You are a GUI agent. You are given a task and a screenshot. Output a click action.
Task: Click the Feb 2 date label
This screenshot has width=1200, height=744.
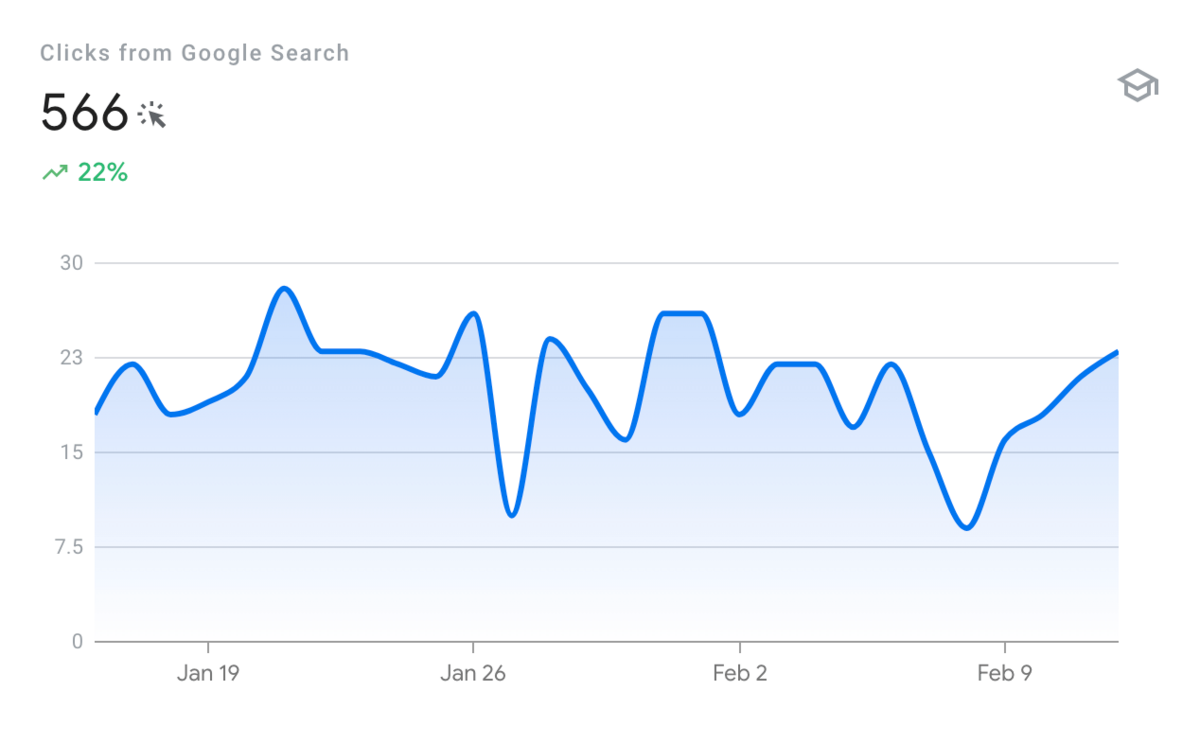tap(740, 673)
